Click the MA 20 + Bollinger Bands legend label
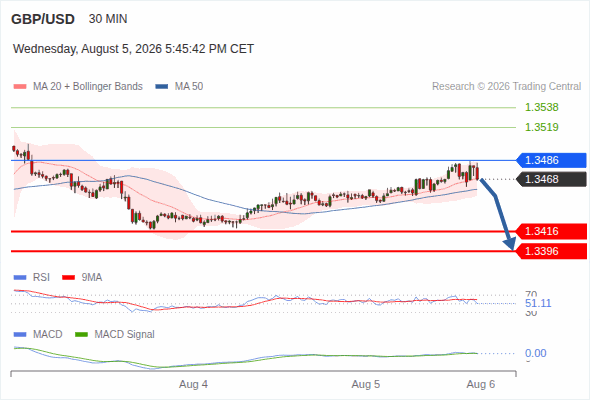The width and height of the screenshot is (590, 400). [88, 87]
